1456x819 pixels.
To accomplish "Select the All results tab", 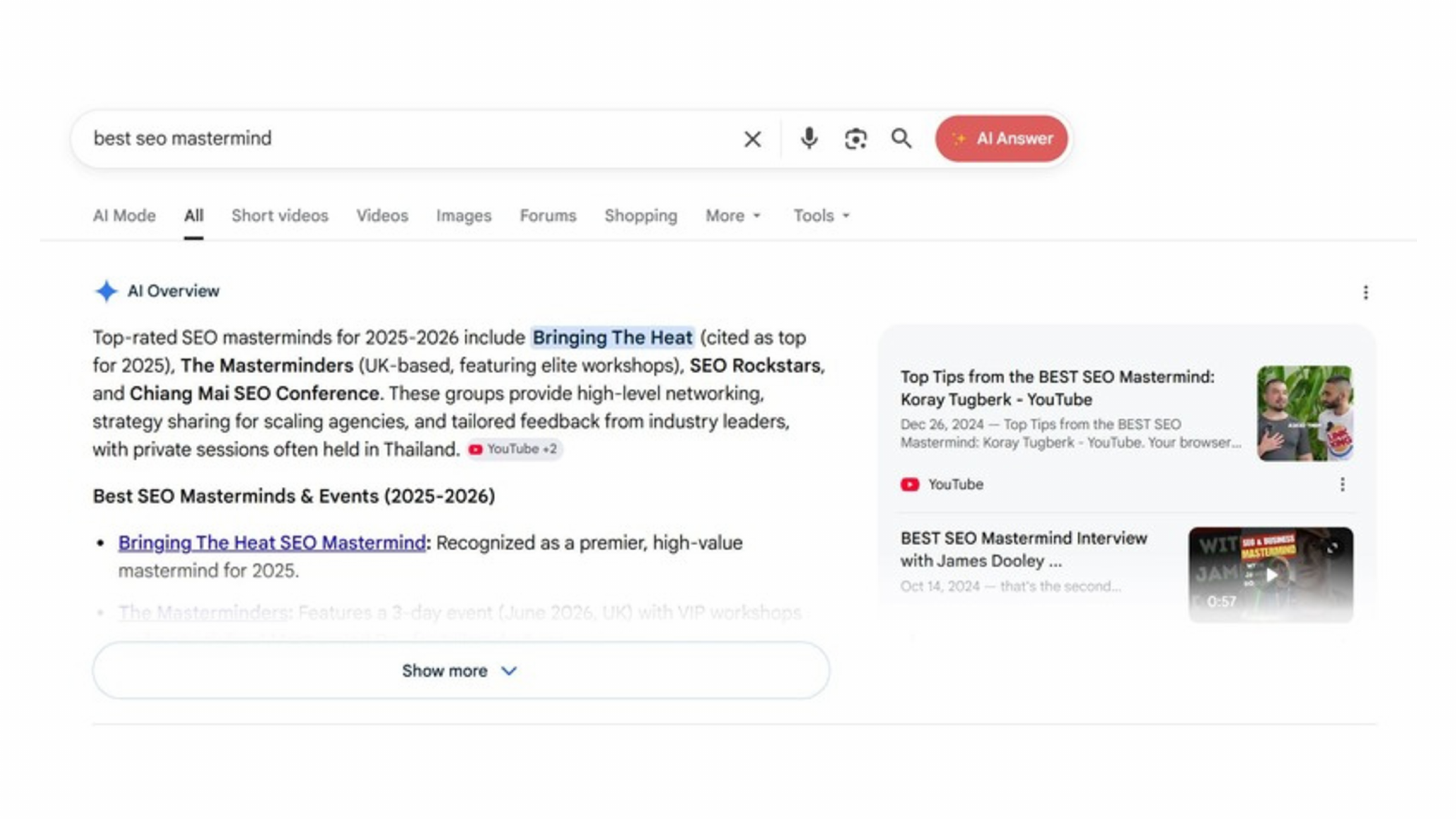I will coord(193,216).
